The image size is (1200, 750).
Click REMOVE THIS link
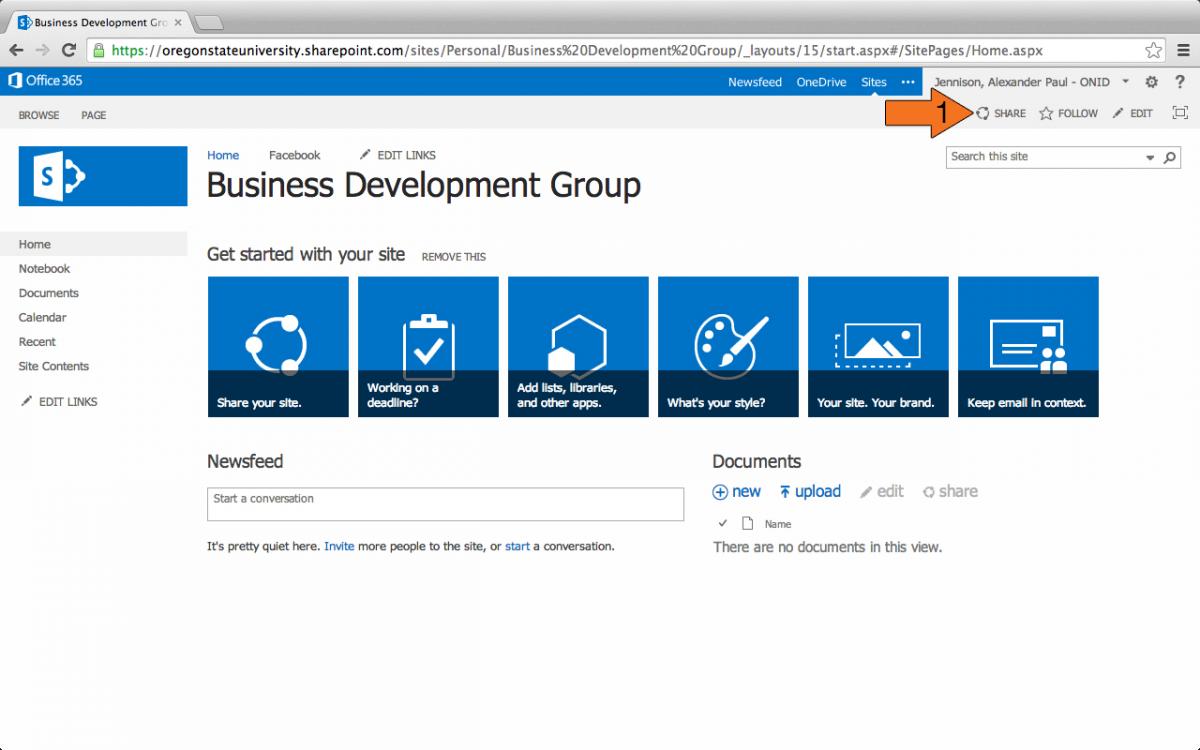click(x=454, y=257)
